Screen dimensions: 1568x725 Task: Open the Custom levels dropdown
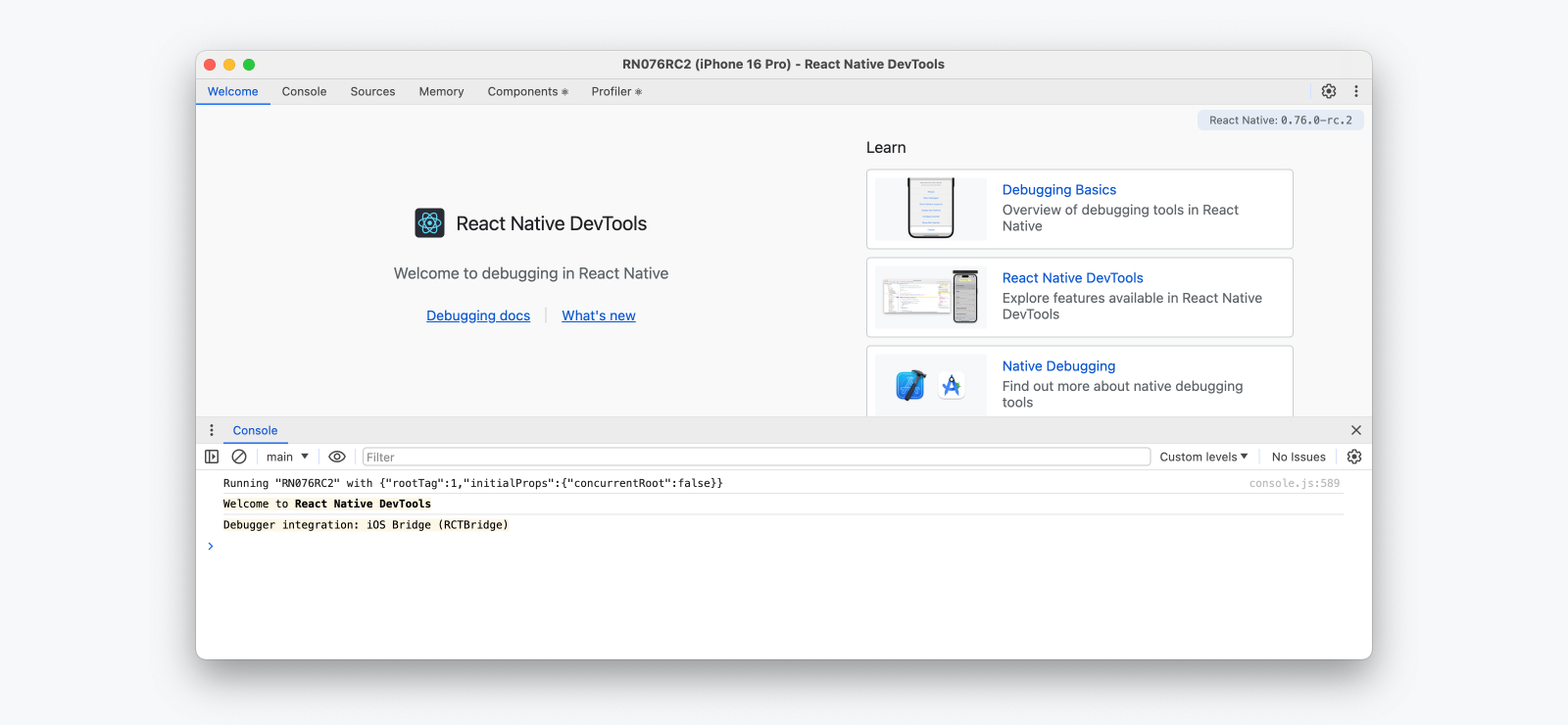[x=1203, y=457]
